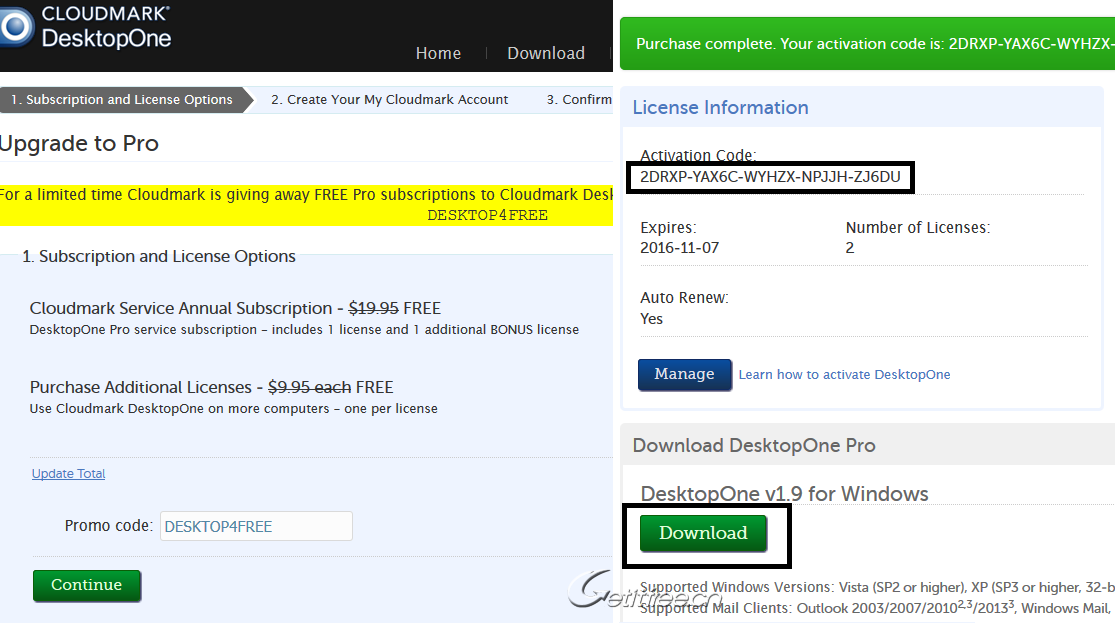Open the Download navigation item

(x=545, y=53)
